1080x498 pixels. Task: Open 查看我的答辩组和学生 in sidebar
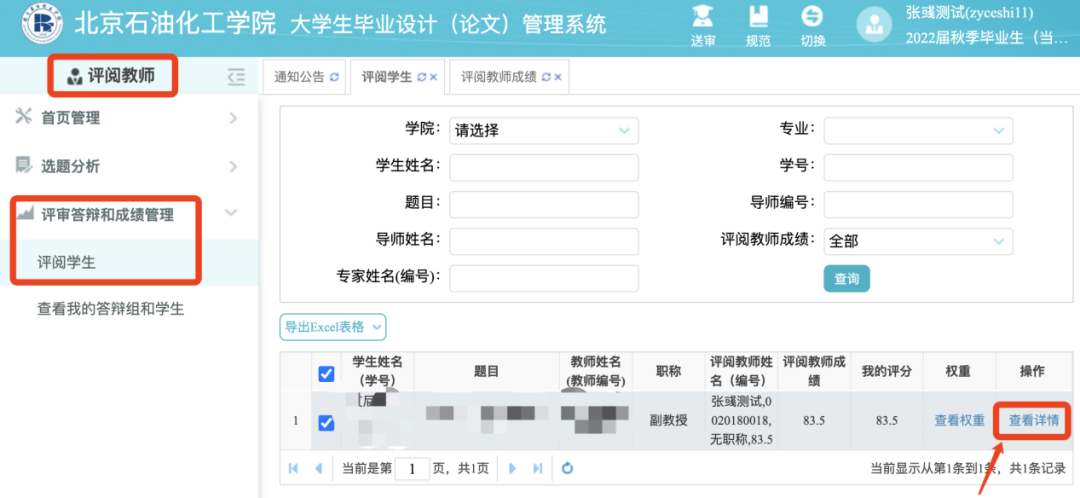(110, 309)
